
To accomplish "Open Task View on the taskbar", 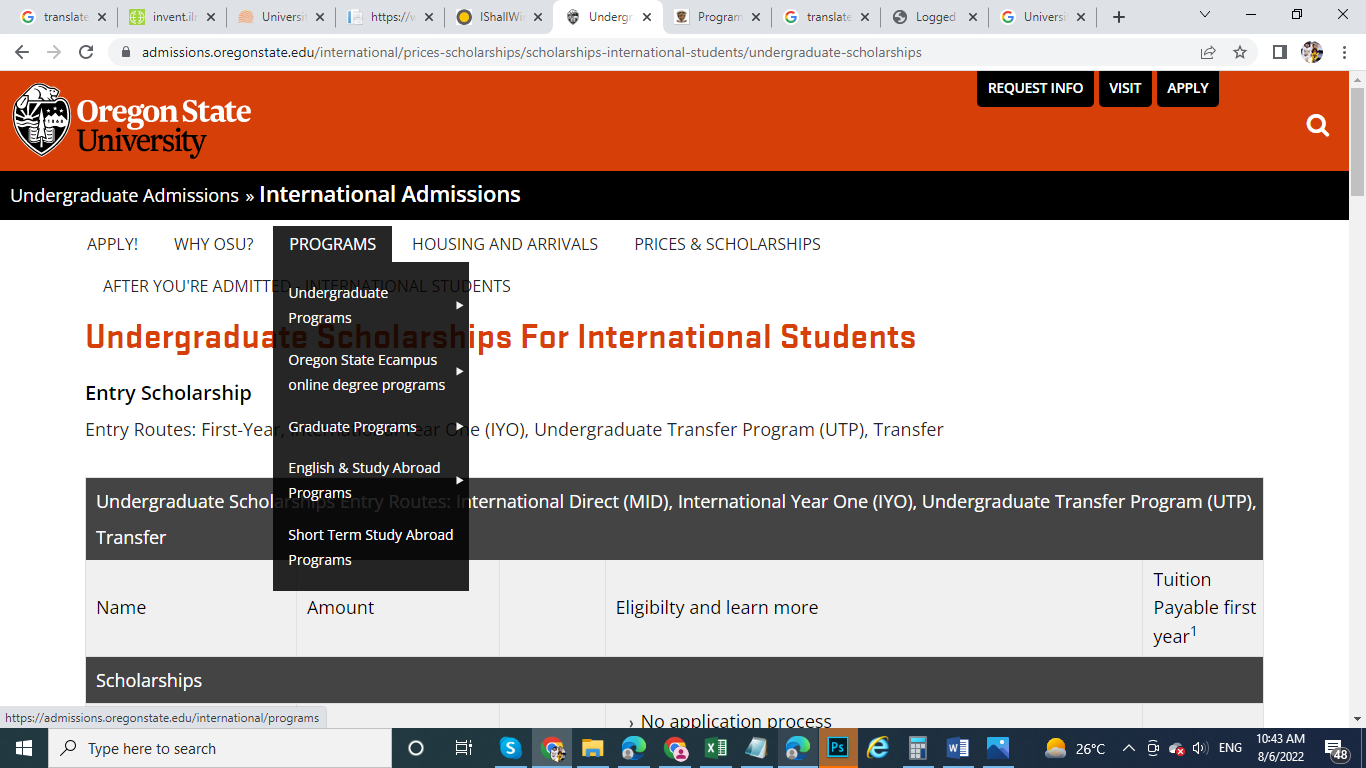I will coord(463,748).
